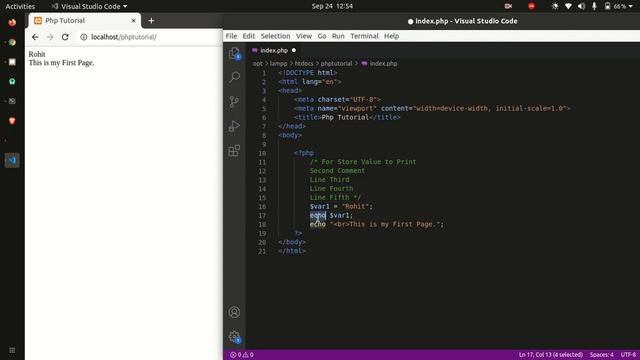The image size is (640, 360).
Task: Open Activities overview
Action: click(x=20, y=6)
